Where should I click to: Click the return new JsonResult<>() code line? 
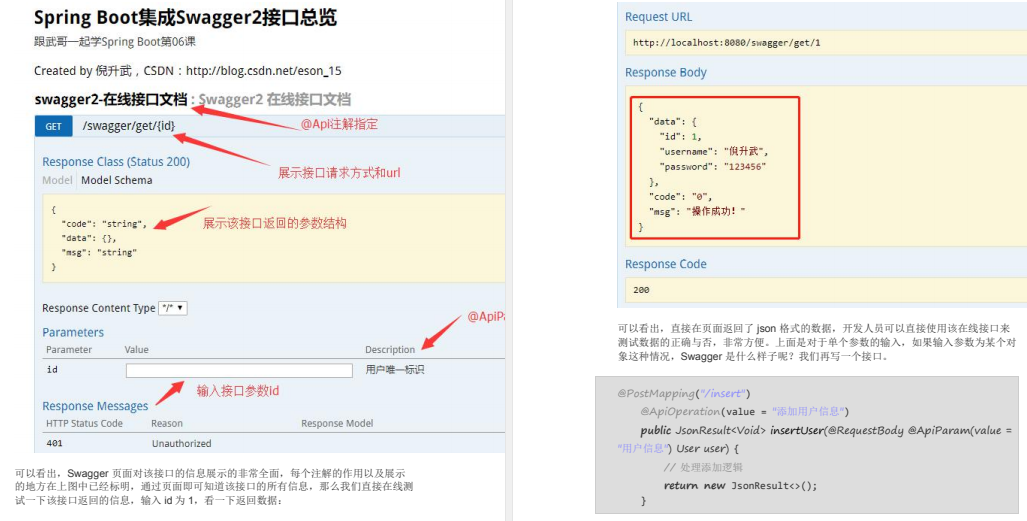740,486
